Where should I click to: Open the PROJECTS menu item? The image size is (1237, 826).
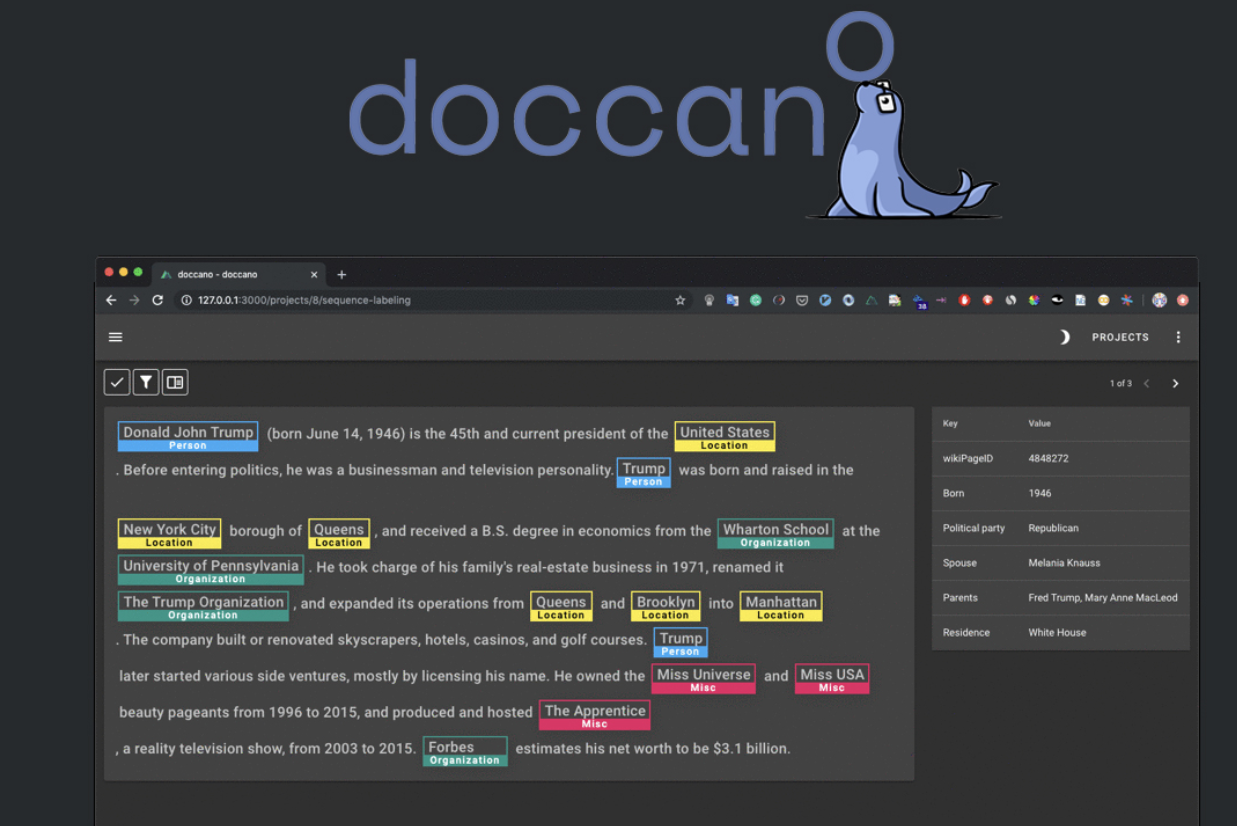(1120, 337)
